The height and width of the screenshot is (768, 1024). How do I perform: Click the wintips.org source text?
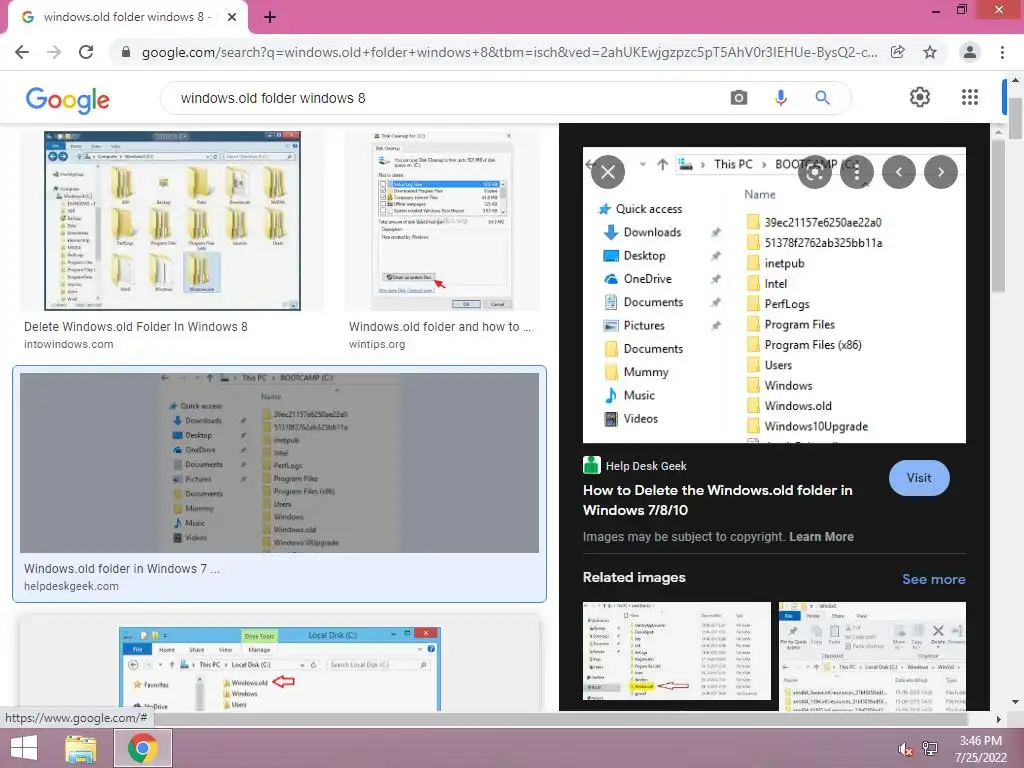377,344
